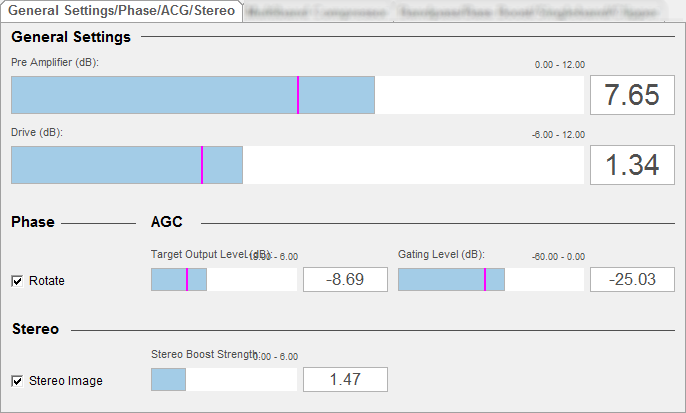Image resolution: width=686 pixels, height=413 pixels.
Task: Disable the Stereo Image checkbox
Action: (x=17, y=380)
